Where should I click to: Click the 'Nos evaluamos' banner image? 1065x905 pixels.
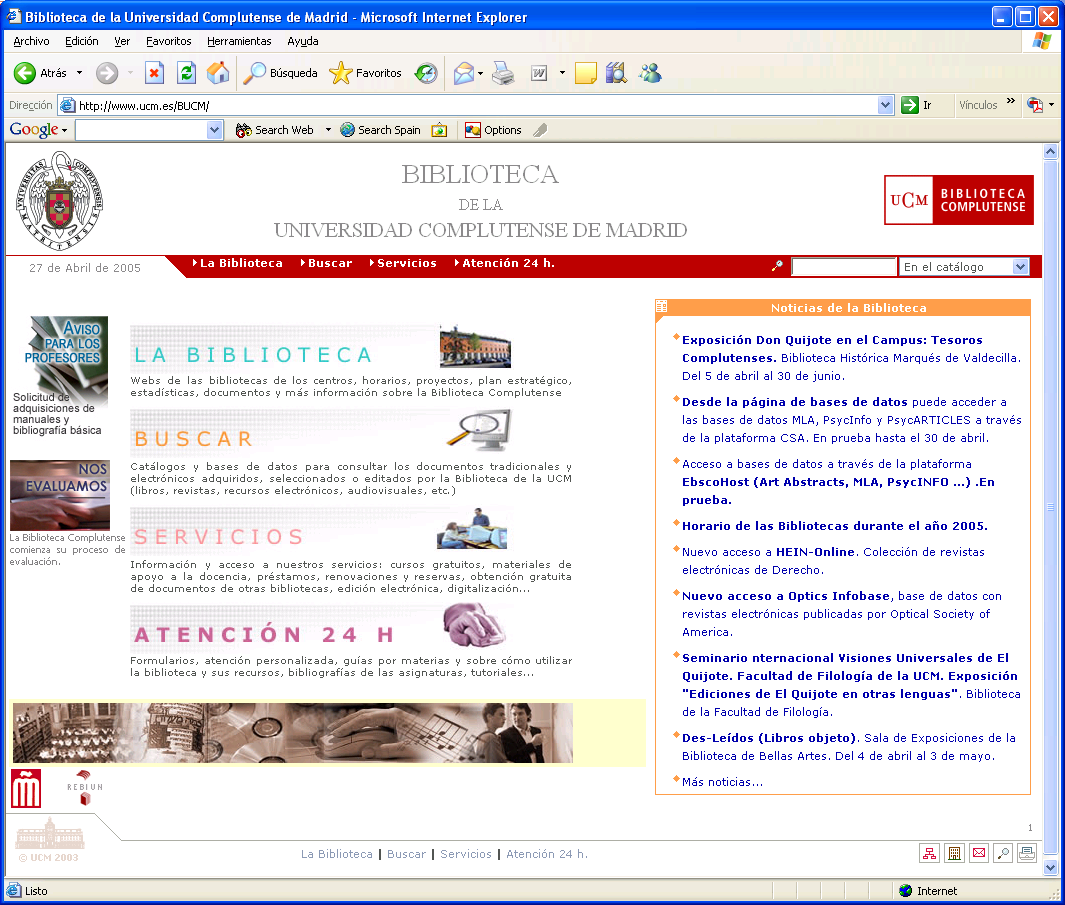pos(60,495)
